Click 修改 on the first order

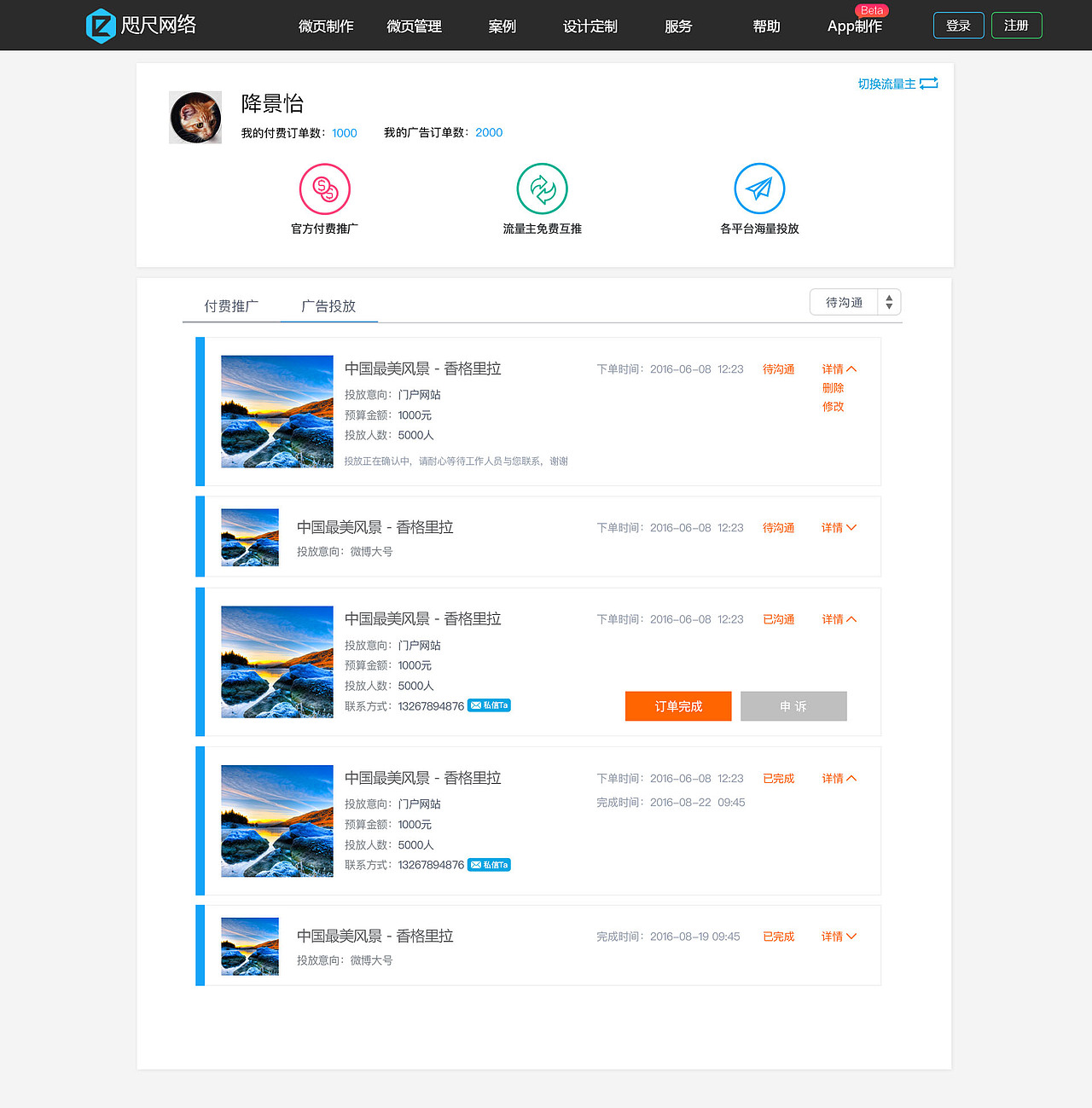[834, 407]
